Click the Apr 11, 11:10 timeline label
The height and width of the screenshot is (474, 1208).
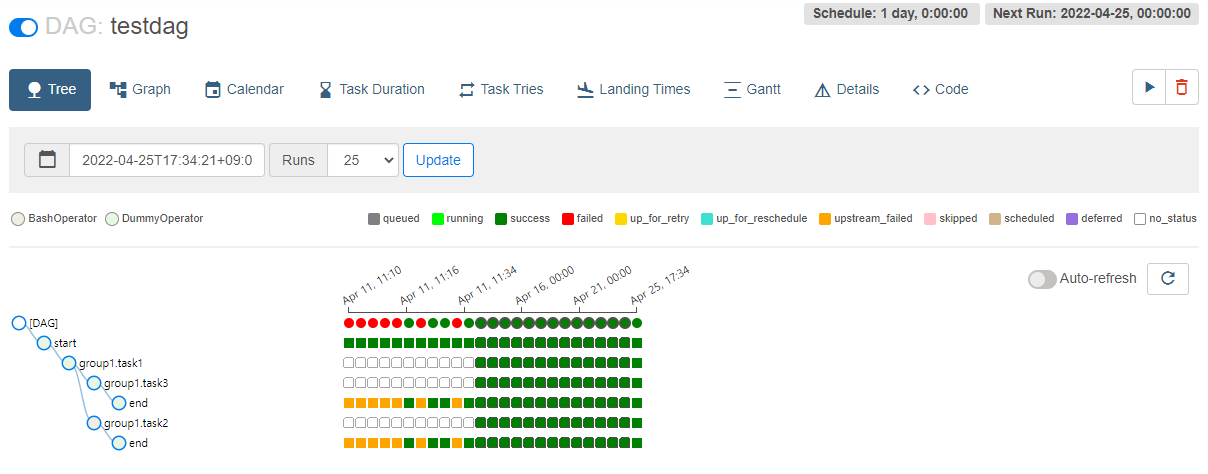coord(372,285)
